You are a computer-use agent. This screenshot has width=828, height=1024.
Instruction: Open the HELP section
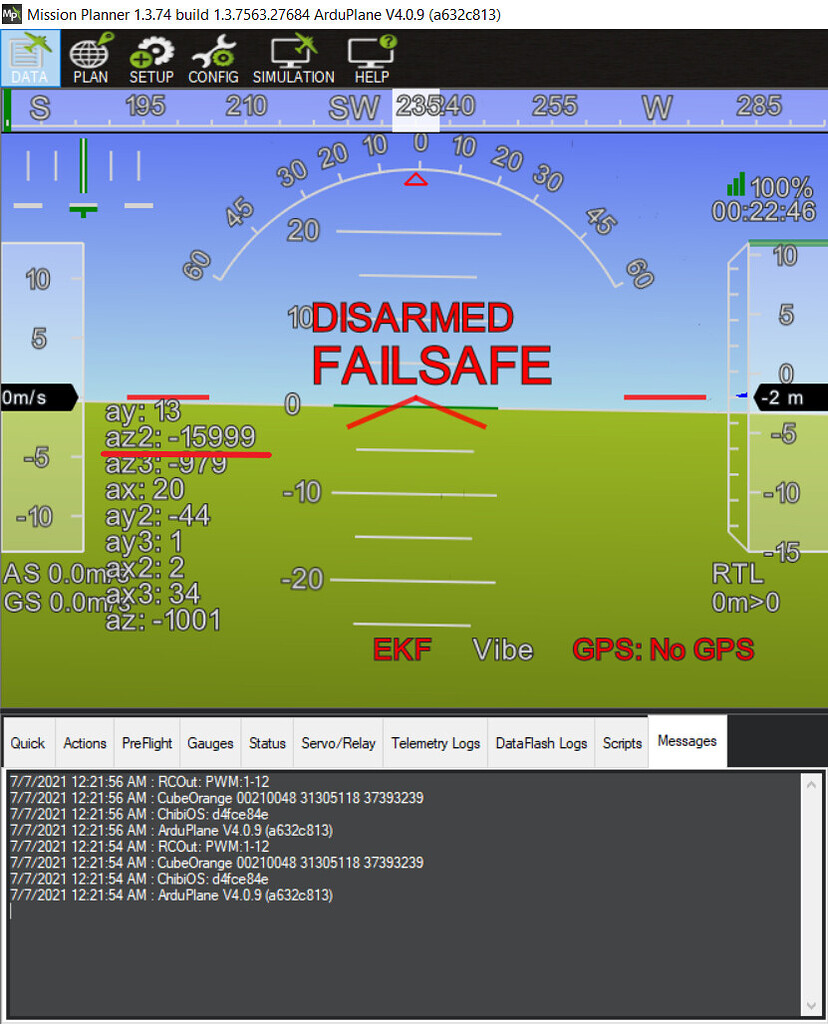tap(370, 58)
